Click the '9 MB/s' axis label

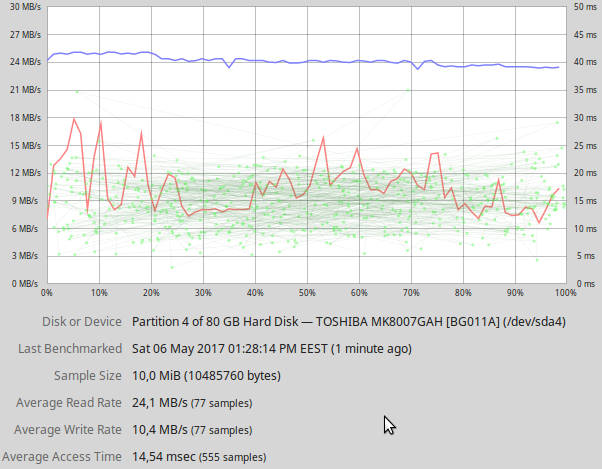[x=25, y=201]
